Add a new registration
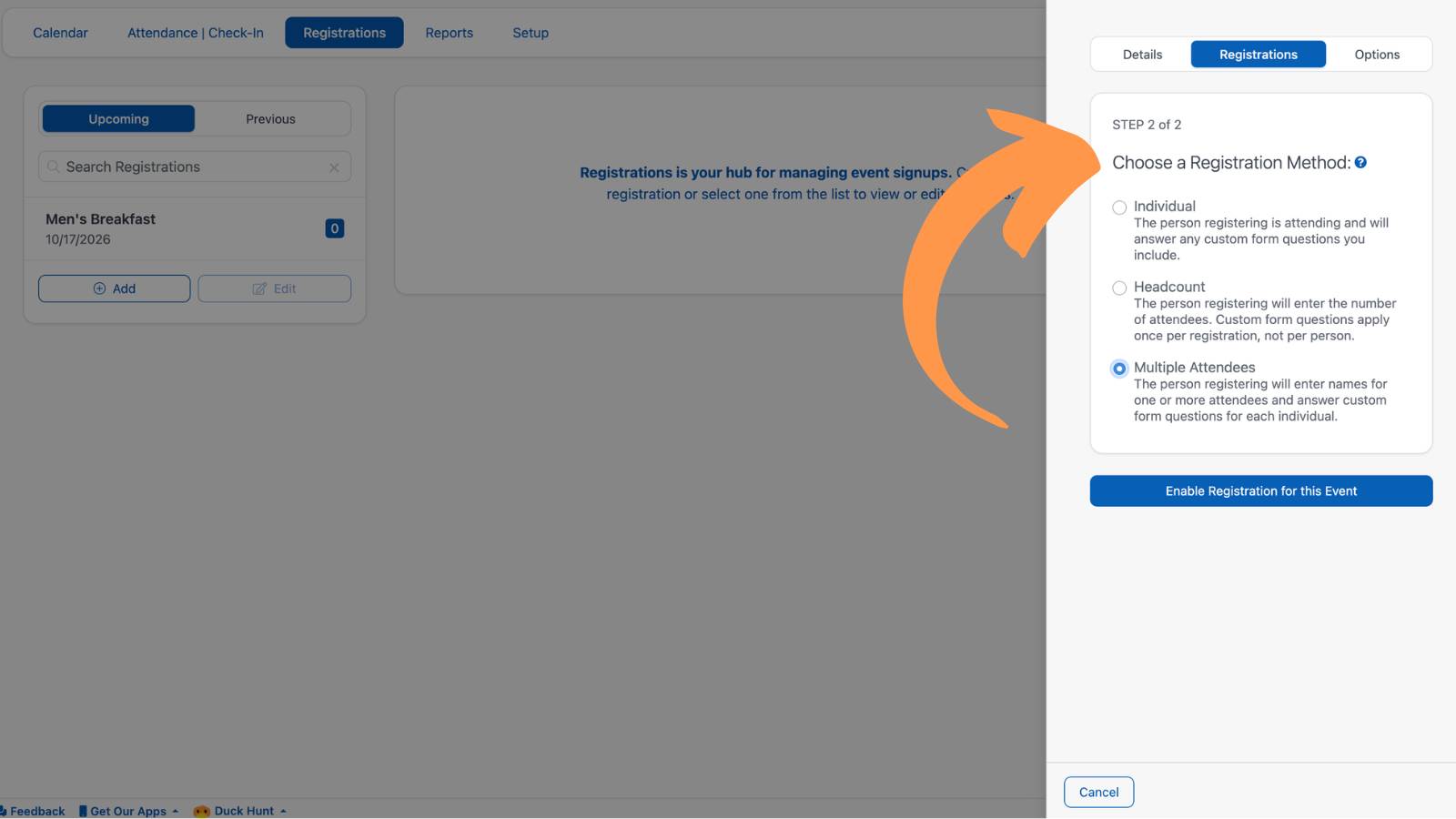Viewport: 1456px width, 819px height. click(115, 288)
